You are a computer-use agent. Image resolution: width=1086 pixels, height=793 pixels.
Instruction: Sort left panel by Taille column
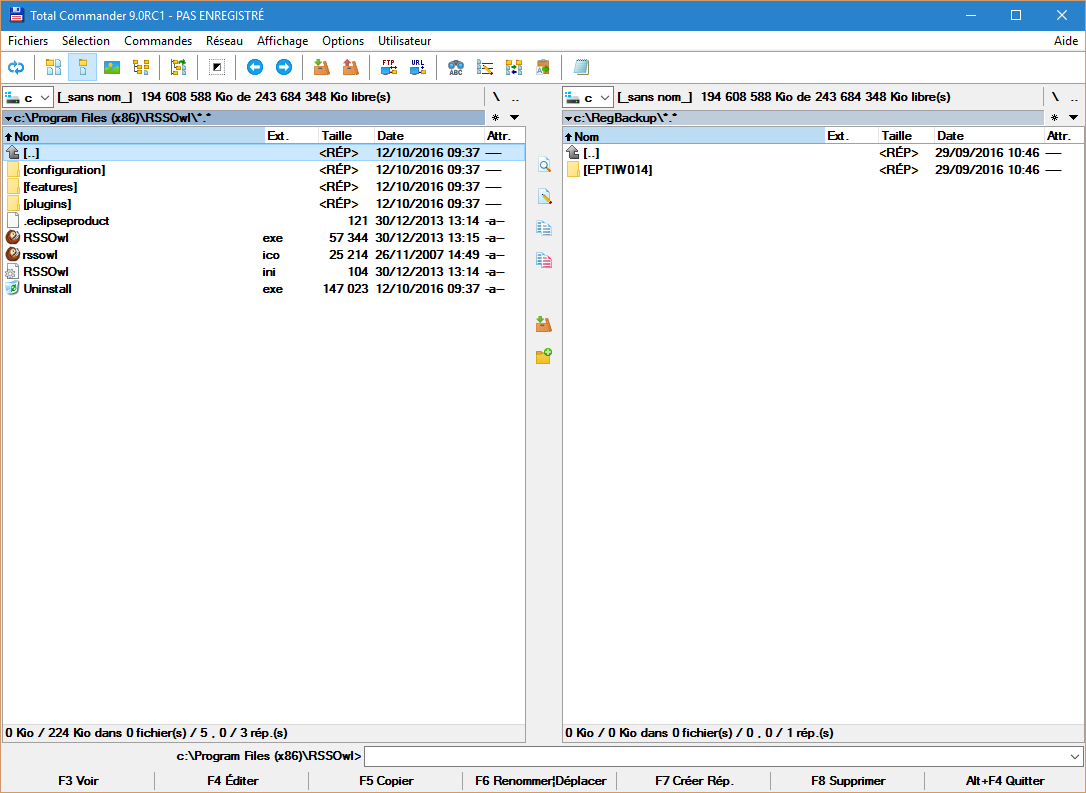pos(346,136)
